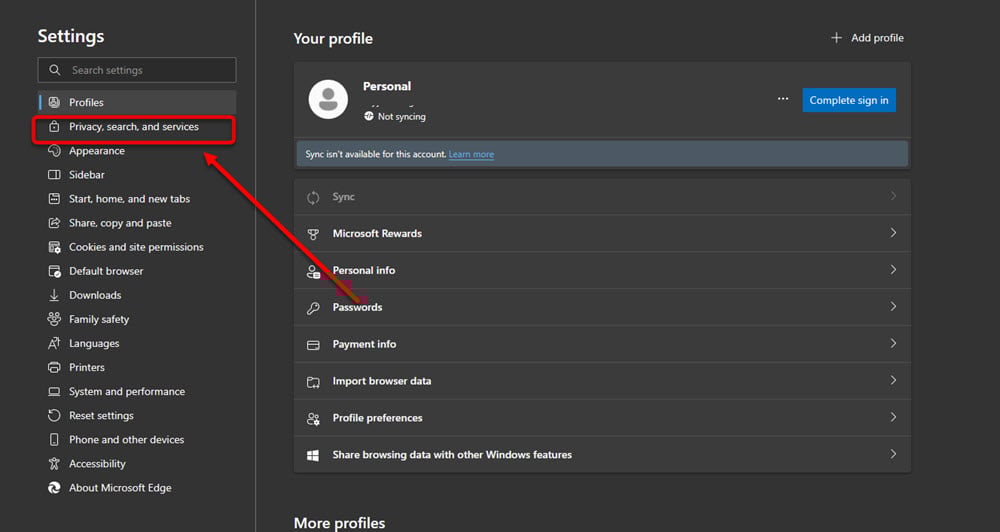
Task: Click the Personal profile avatar
Action: click(x=328, y=100)
